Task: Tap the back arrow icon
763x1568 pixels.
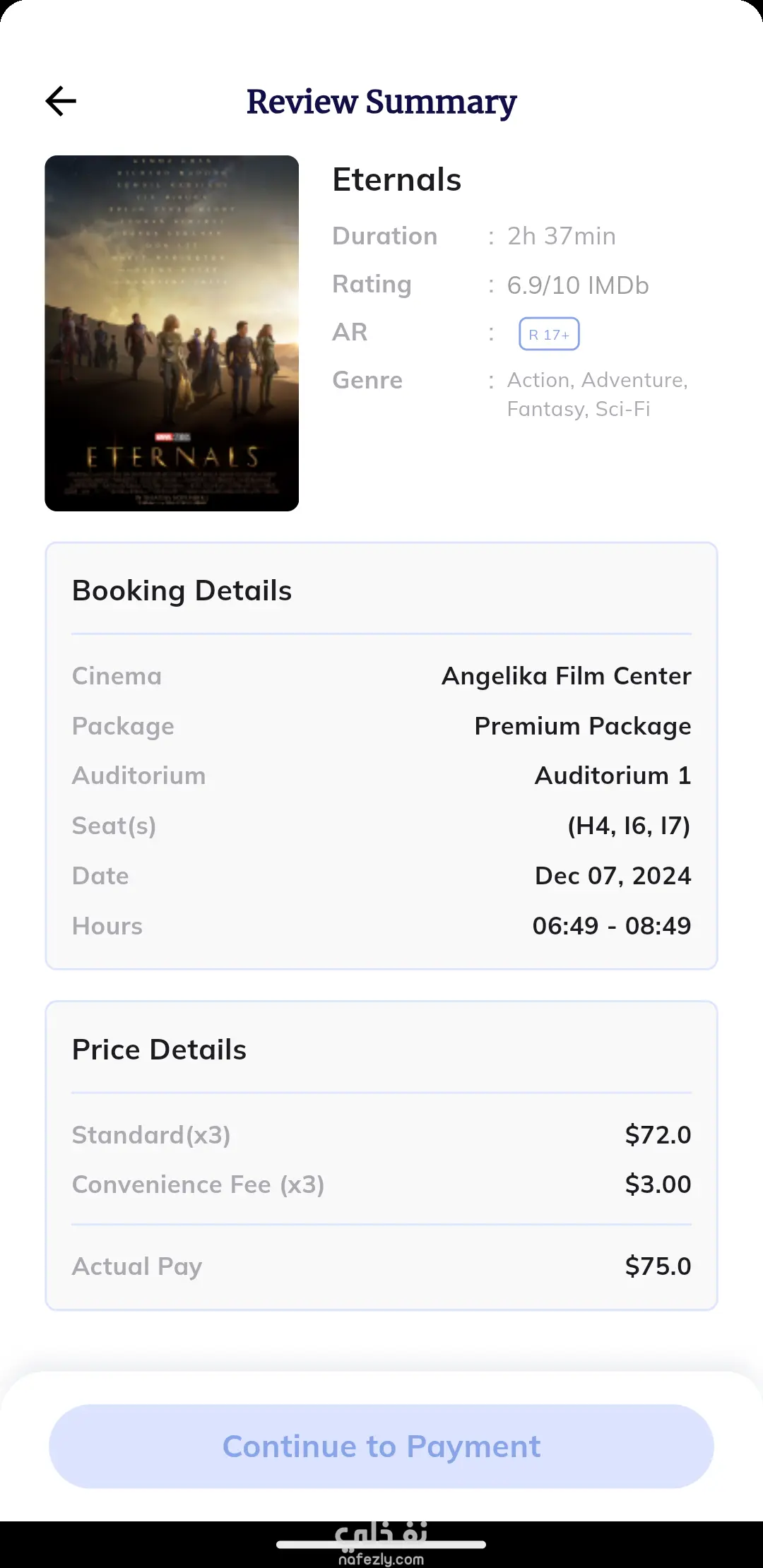Action: click(x=61, y=101)
